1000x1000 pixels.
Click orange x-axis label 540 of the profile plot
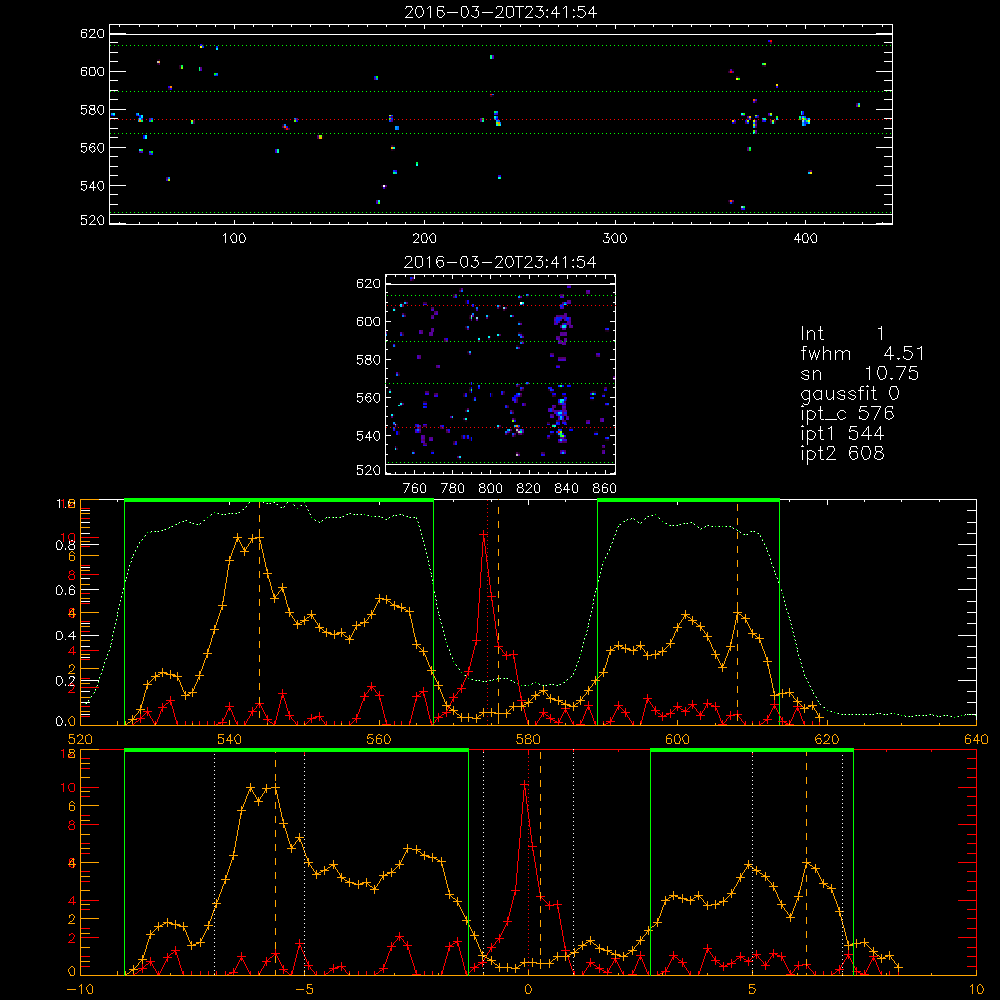[230, 740]
